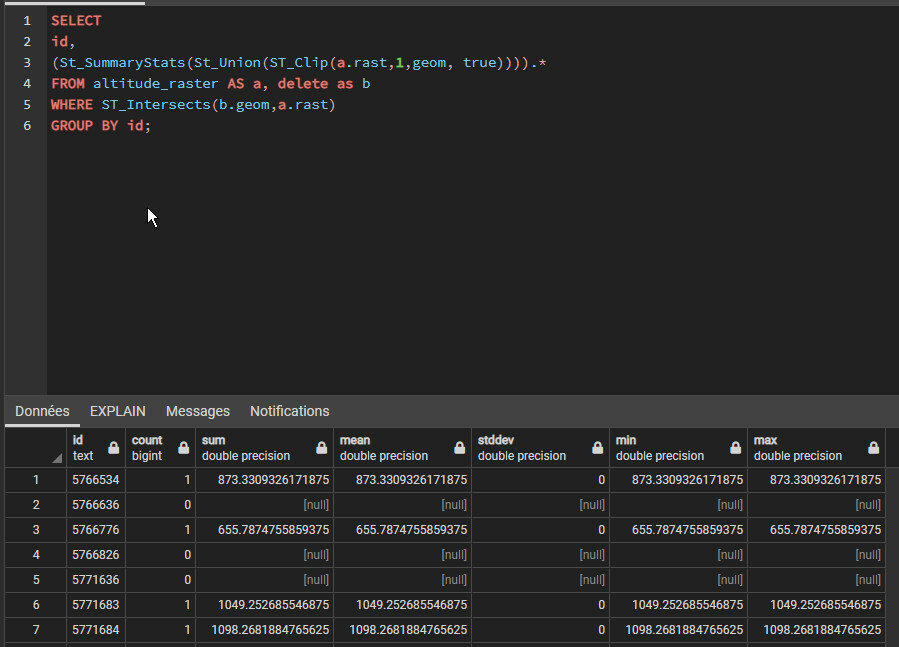Image resolution: width=899 pixels, height=647 pixels.
Task: Select row 6 by its row number
Action: point(36,605)
